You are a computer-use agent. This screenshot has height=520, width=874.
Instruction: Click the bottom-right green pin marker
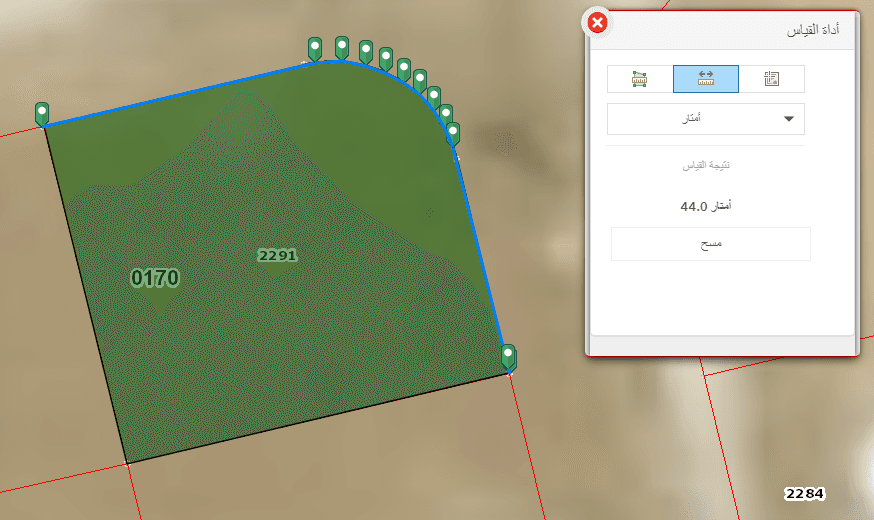(x=508, y=357)
